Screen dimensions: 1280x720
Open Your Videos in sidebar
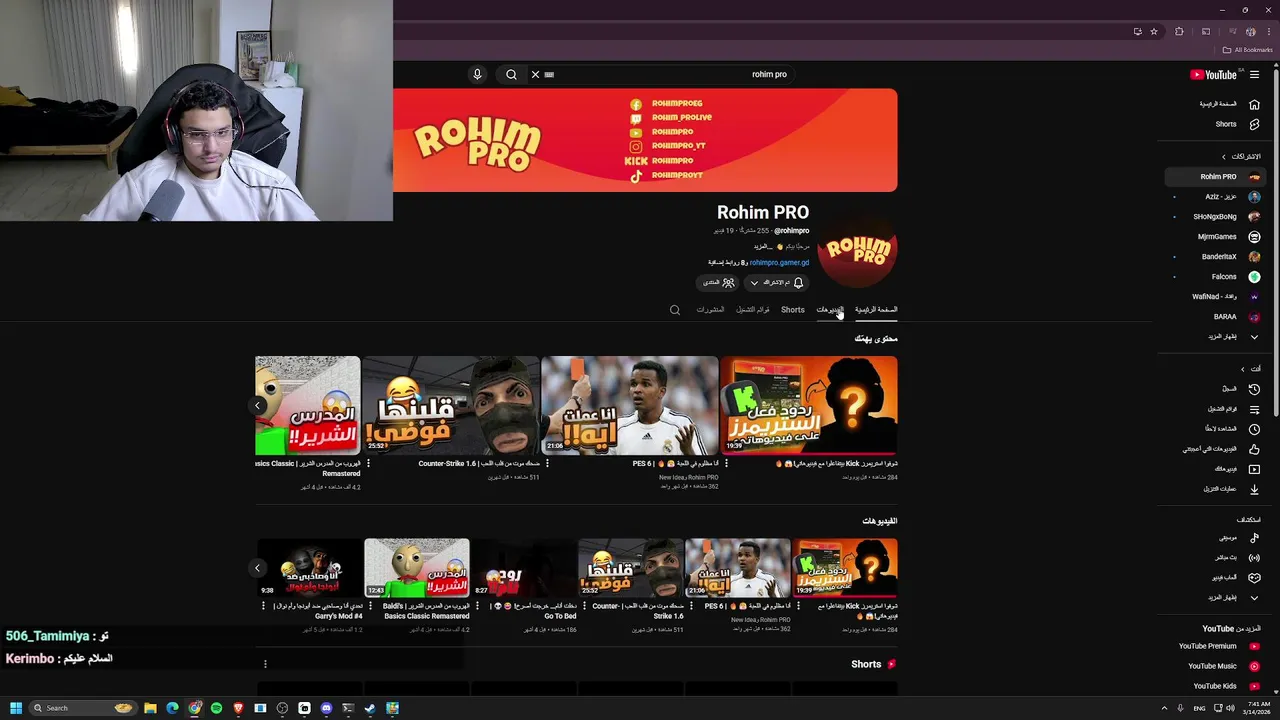point(1214,468)
